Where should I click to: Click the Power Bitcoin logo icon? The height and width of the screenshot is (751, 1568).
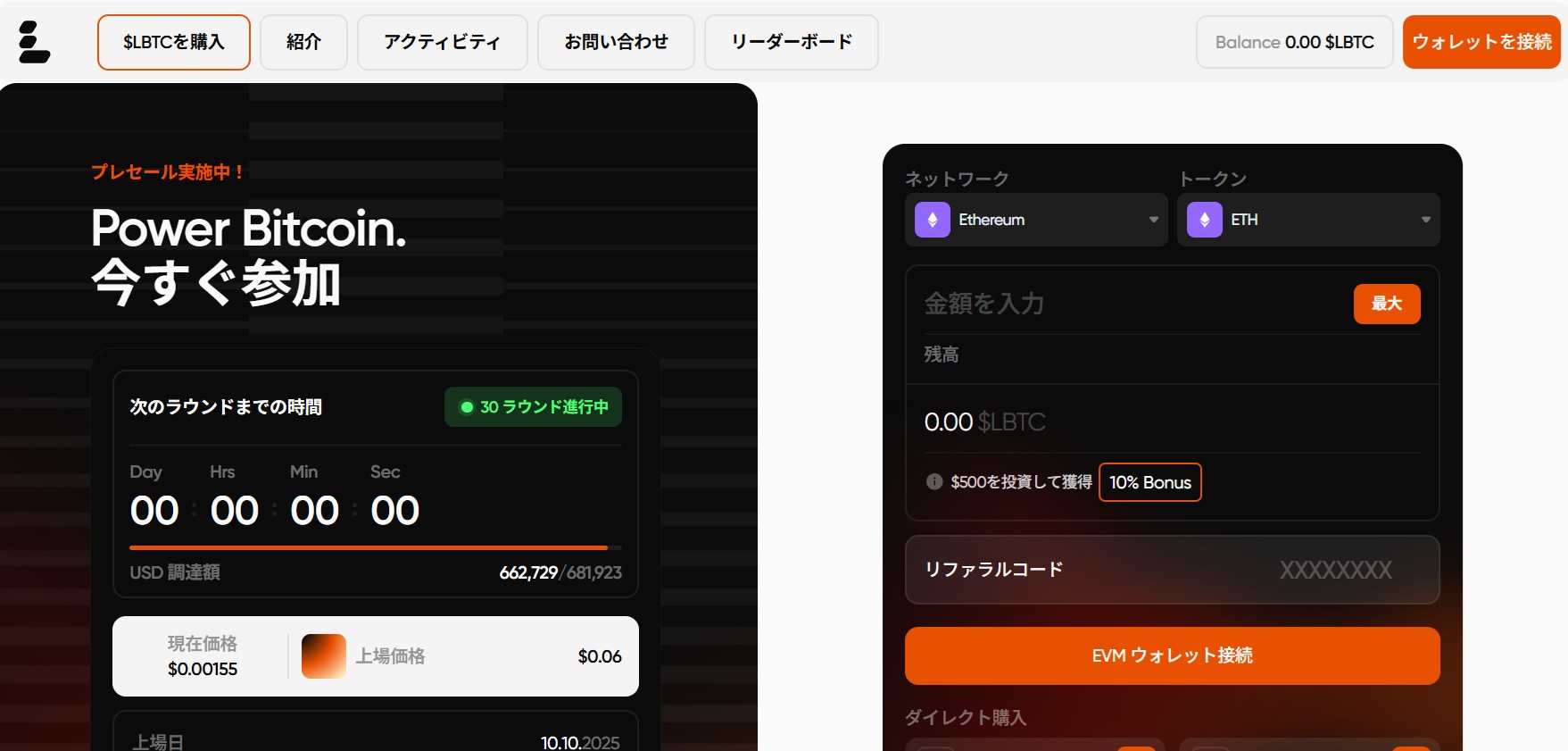[34, 42]
